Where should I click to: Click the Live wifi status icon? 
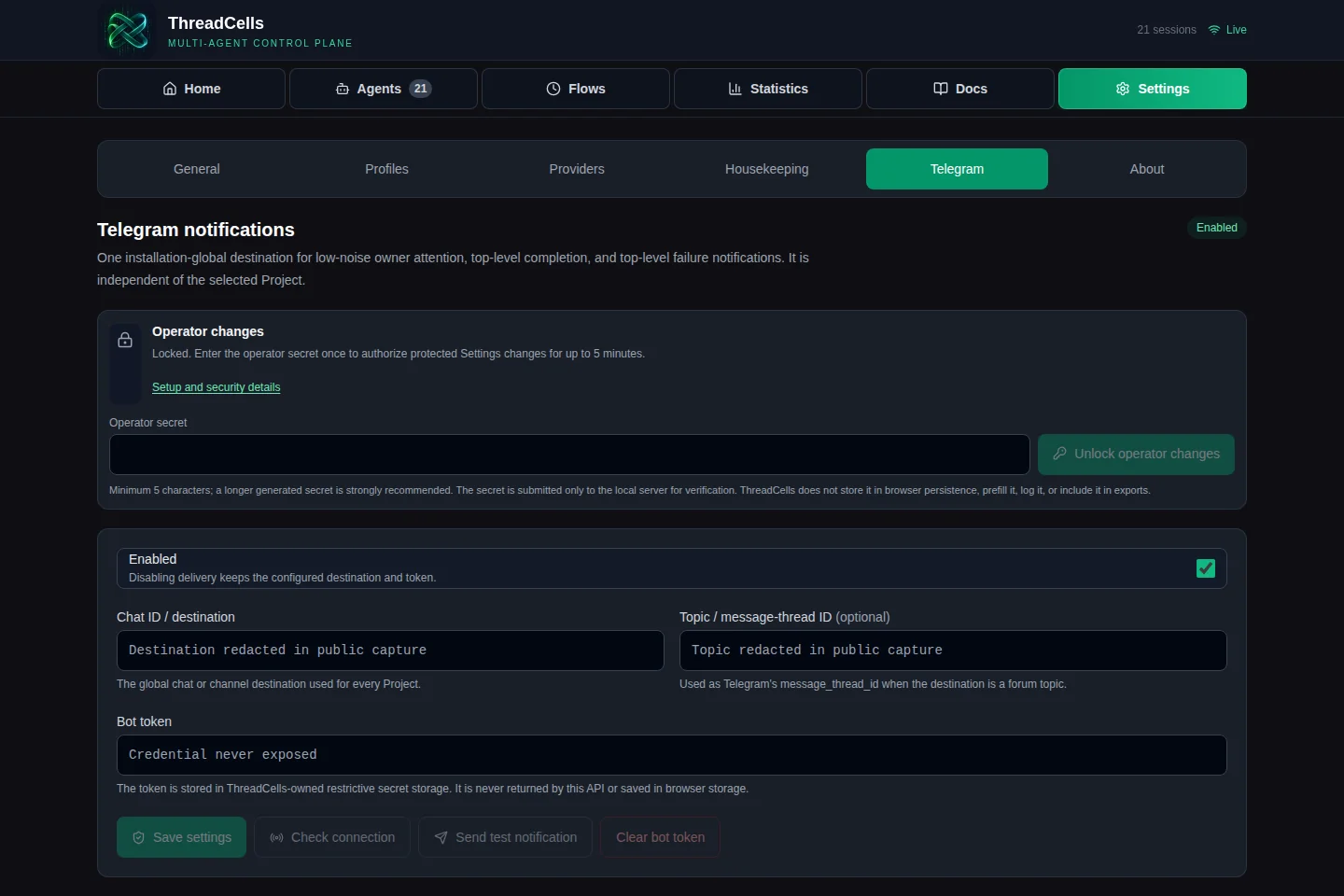[1214, 30]
